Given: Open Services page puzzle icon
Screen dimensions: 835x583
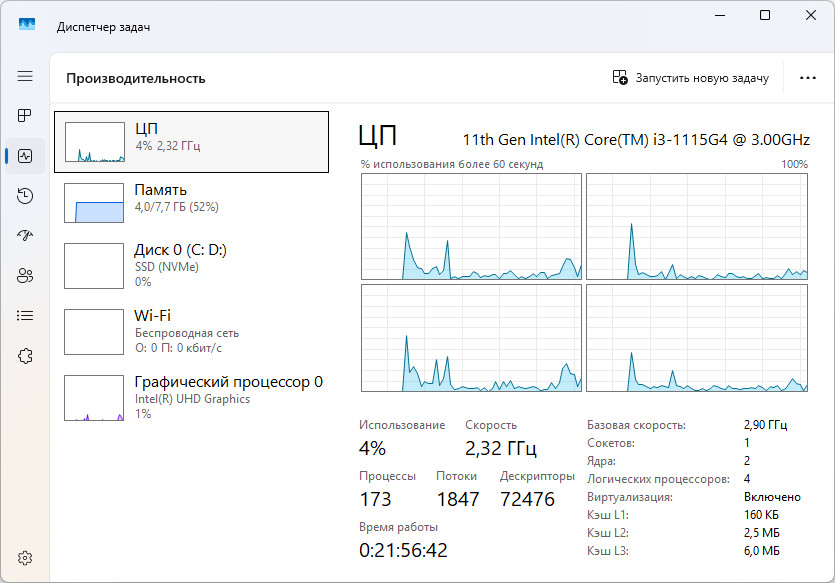Looking at the screenshot, I should pos(25,356).
